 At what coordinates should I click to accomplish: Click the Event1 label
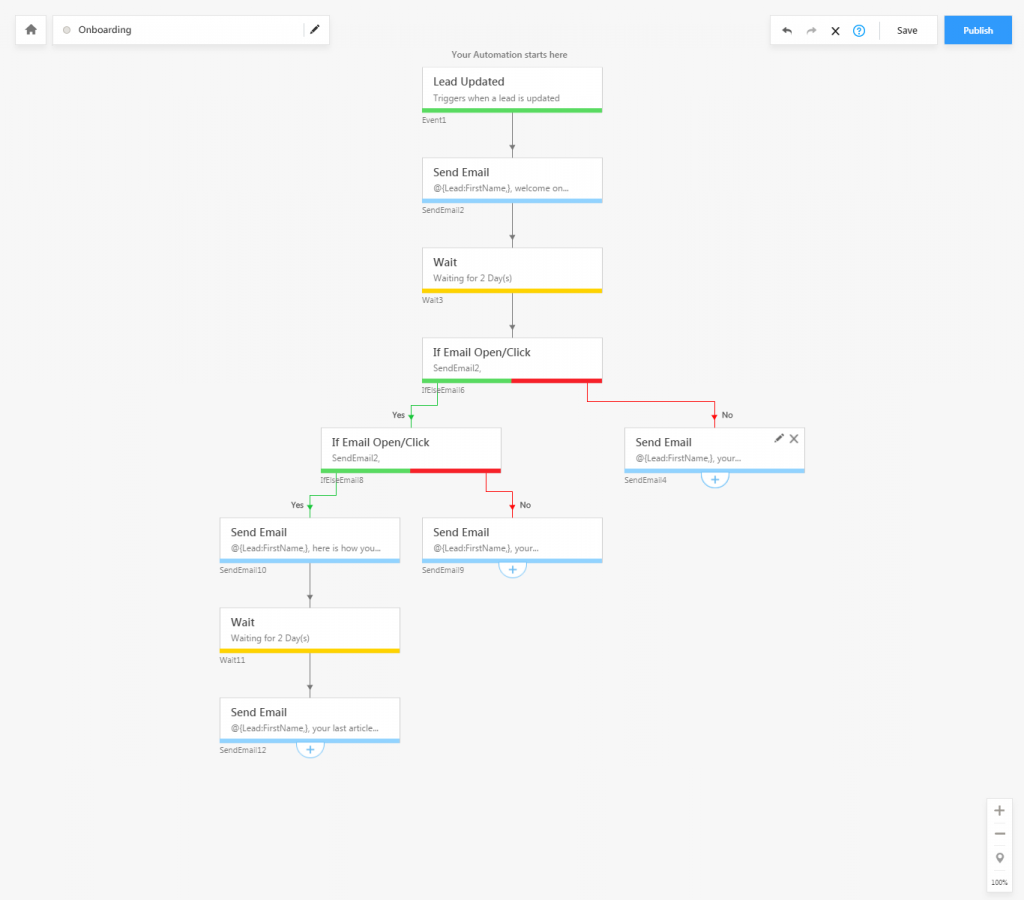[x=434, y=120]
